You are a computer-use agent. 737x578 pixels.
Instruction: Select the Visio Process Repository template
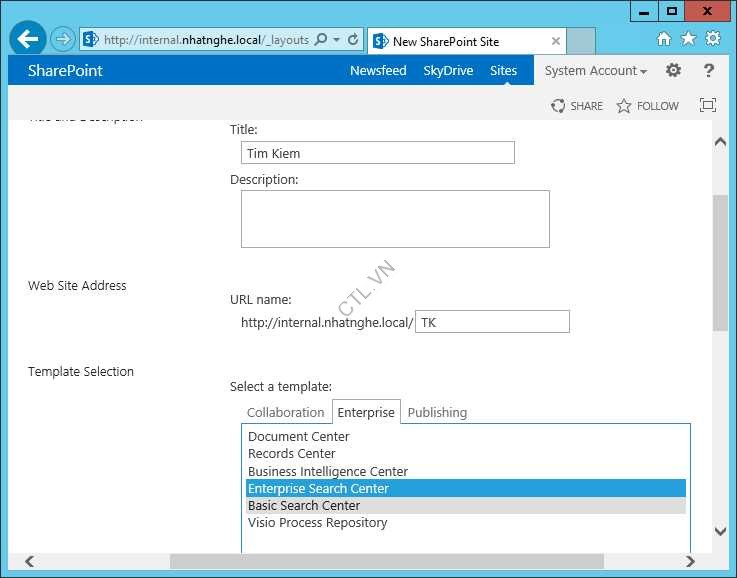(466, 523)
